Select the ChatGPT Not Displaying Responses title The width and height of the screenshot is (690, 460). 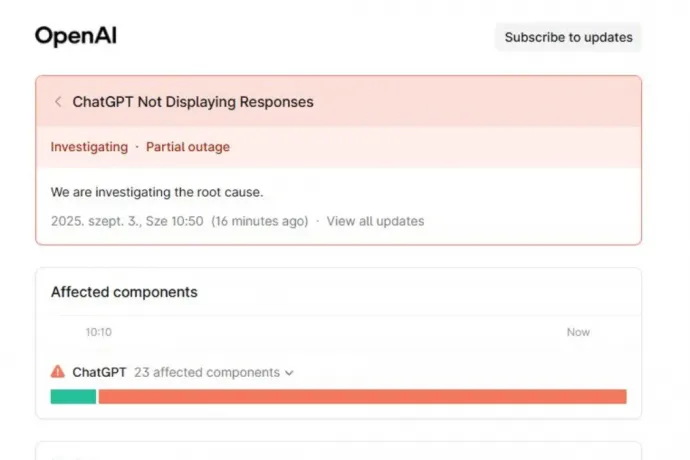point(193,102)
